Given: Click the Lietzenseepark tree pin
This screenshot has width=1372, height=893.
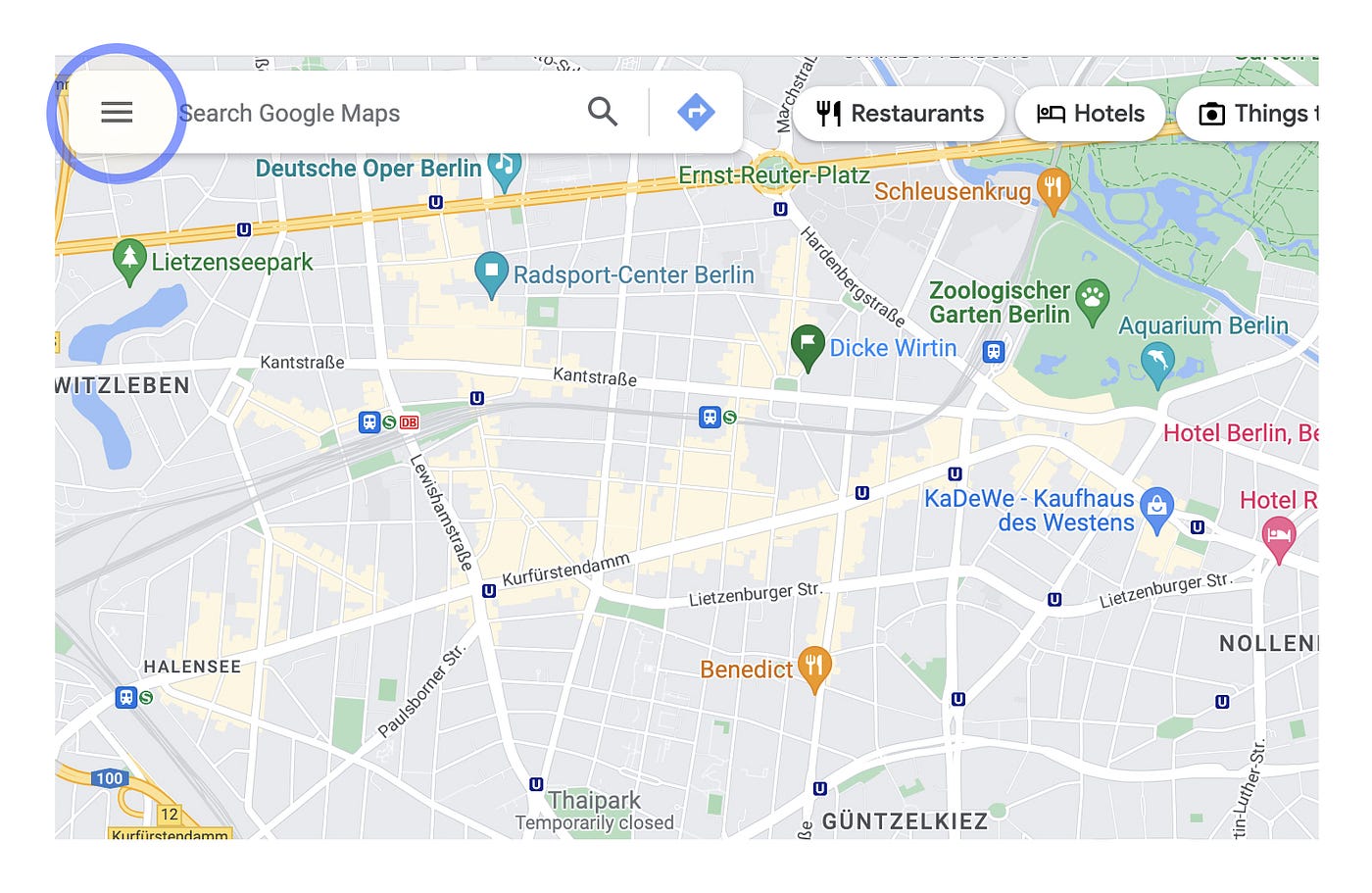Looking at the screenshot, I should (x=129, y=262).
